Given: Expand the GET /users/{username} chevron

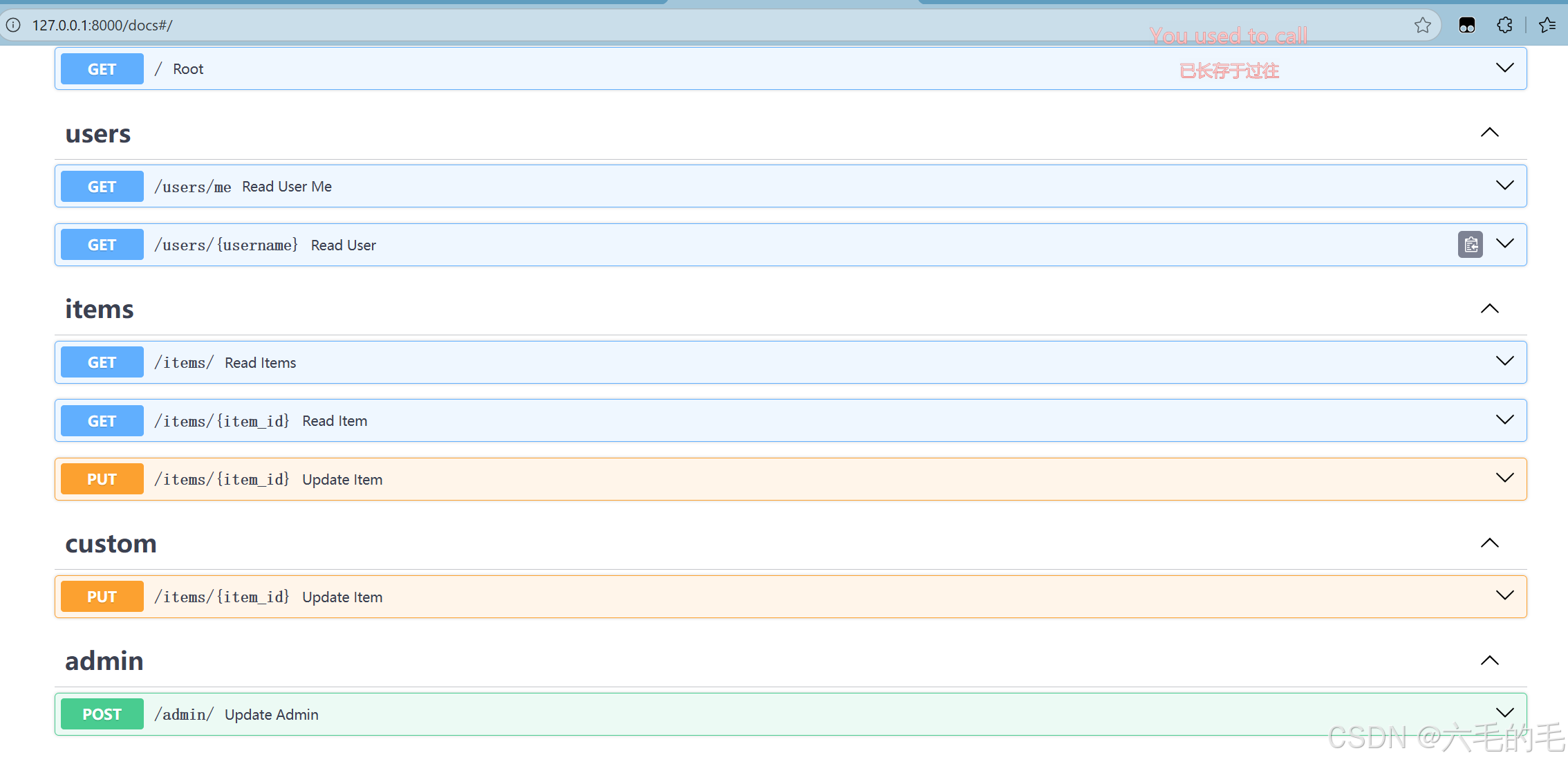Looking at the screenshot, I should (x=1504, y=243).
